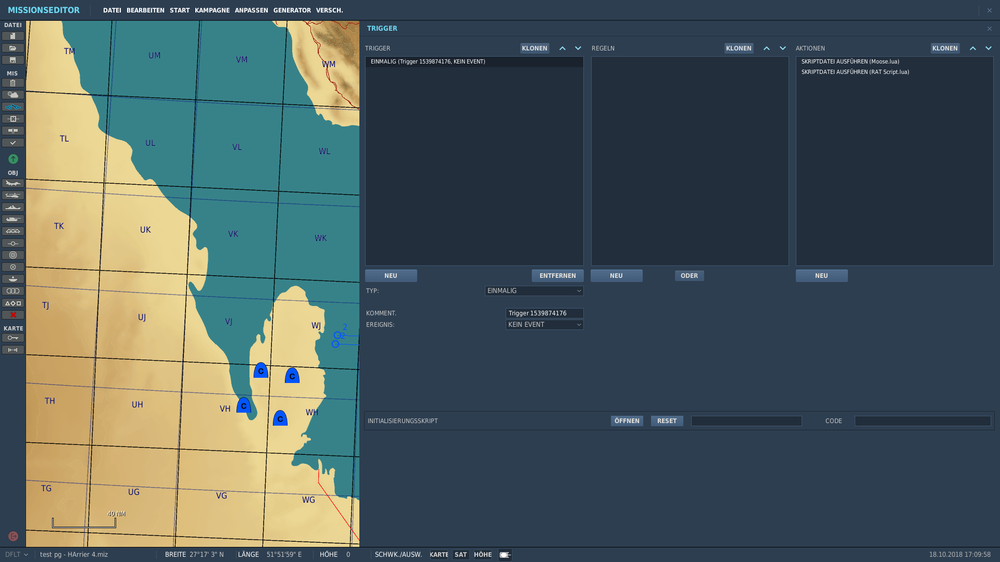Expand the DFLT dropdown in status bar

[x=16, y=554]
